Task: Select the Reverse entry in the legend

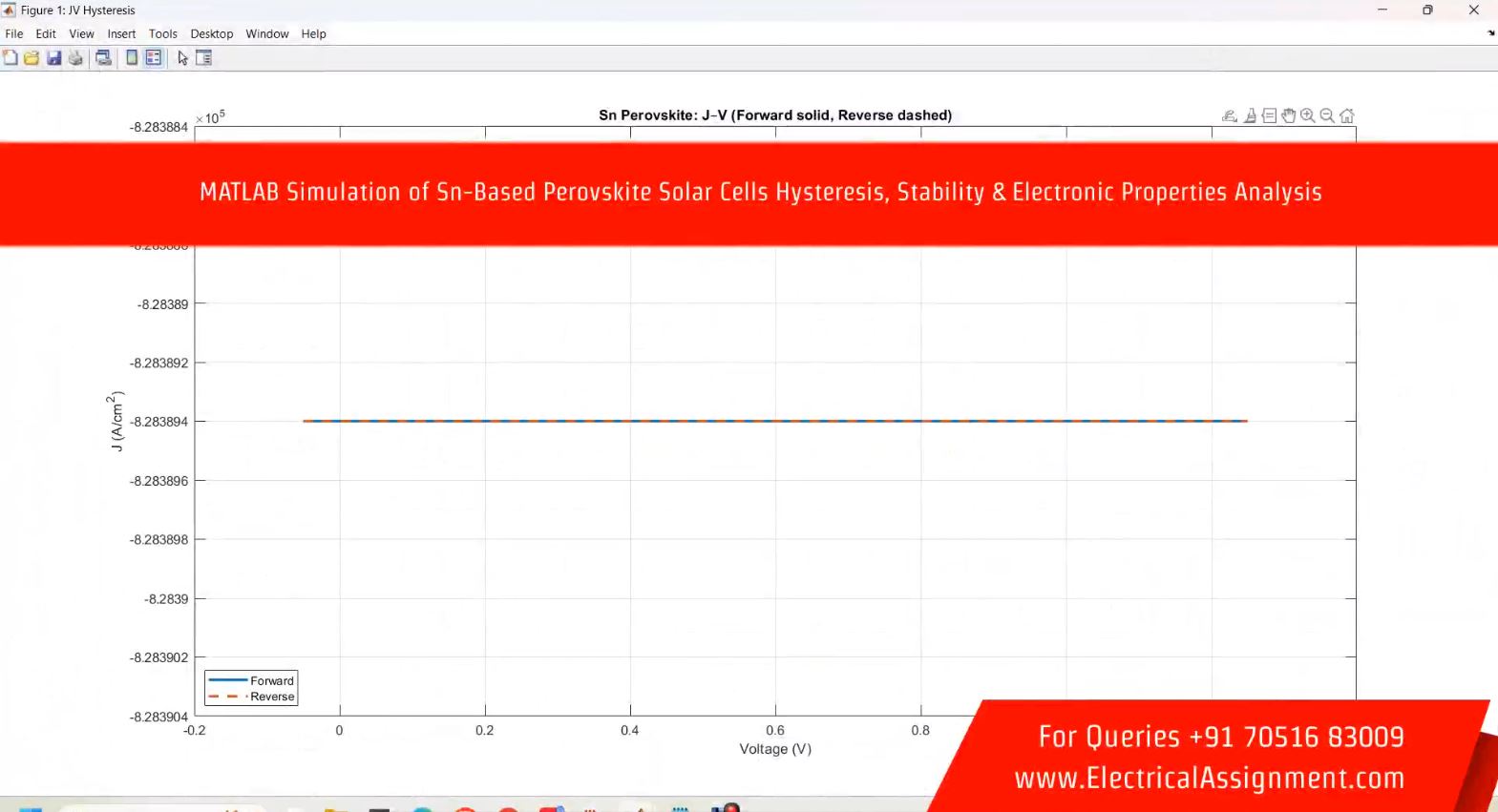Action: [272, 697]
